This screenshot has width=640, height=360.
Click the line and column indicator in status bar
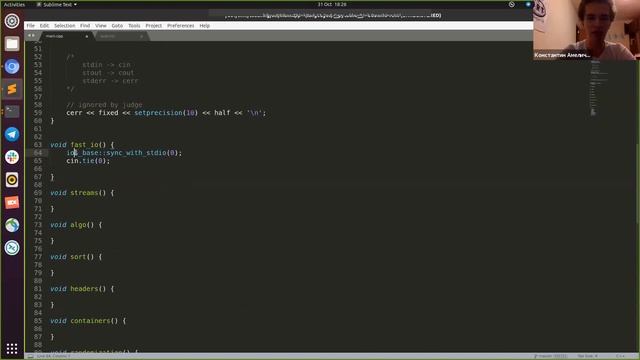click(x=53, y=356)
